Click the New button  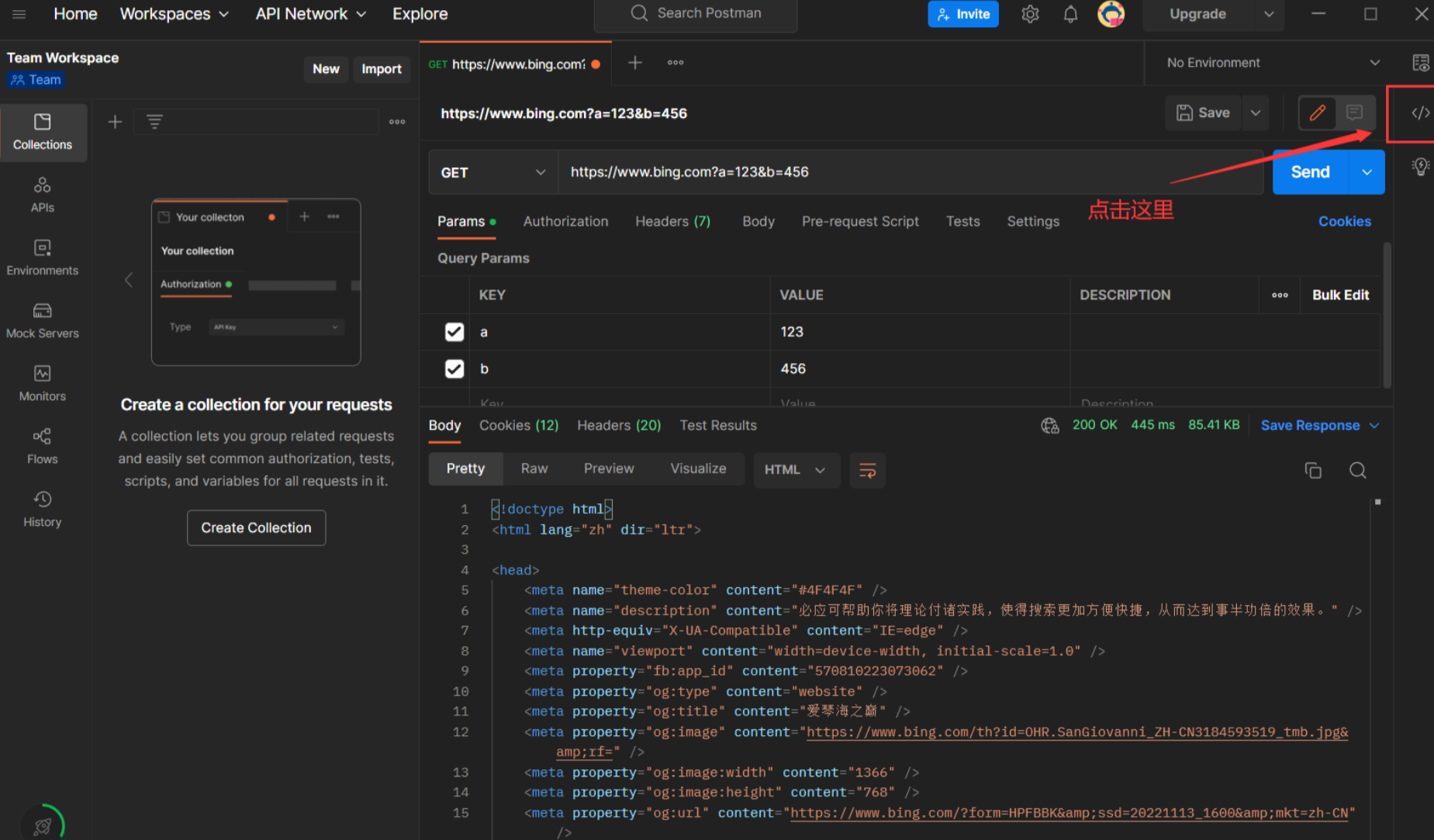(x=326, y=69)
